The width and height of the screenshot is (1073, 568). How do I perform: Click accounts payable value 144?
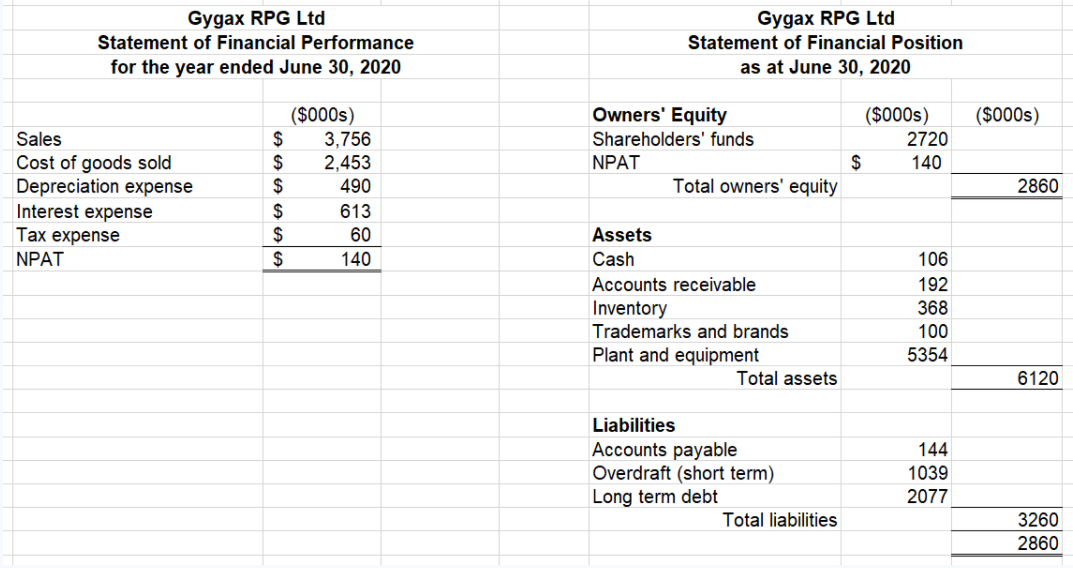click(x=933, y=450)
